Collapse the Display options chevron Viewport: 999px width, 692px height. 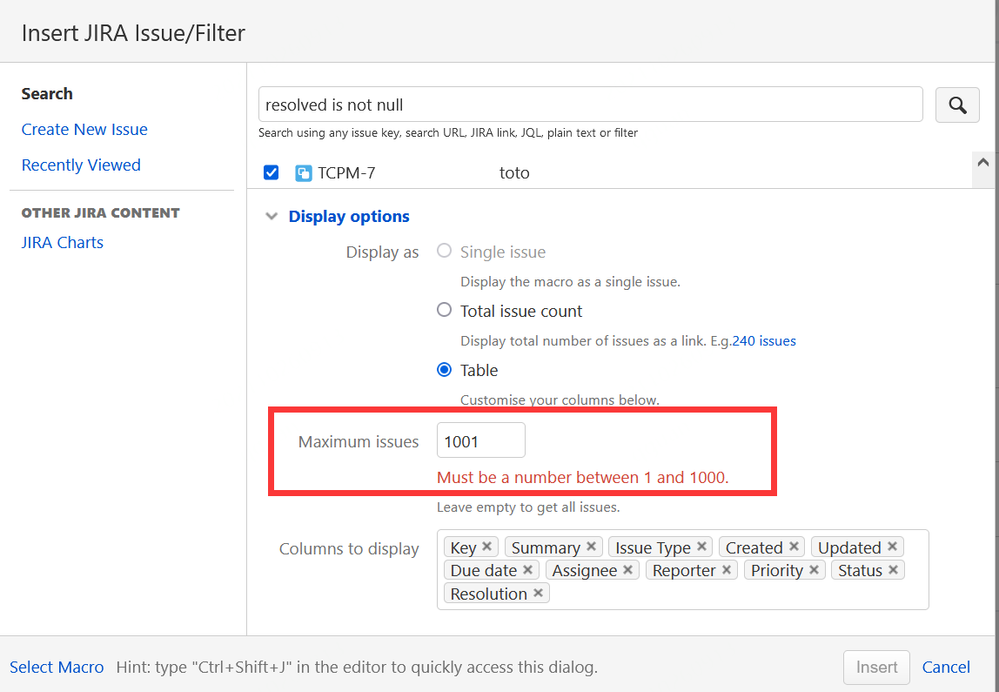click(271, 216)
